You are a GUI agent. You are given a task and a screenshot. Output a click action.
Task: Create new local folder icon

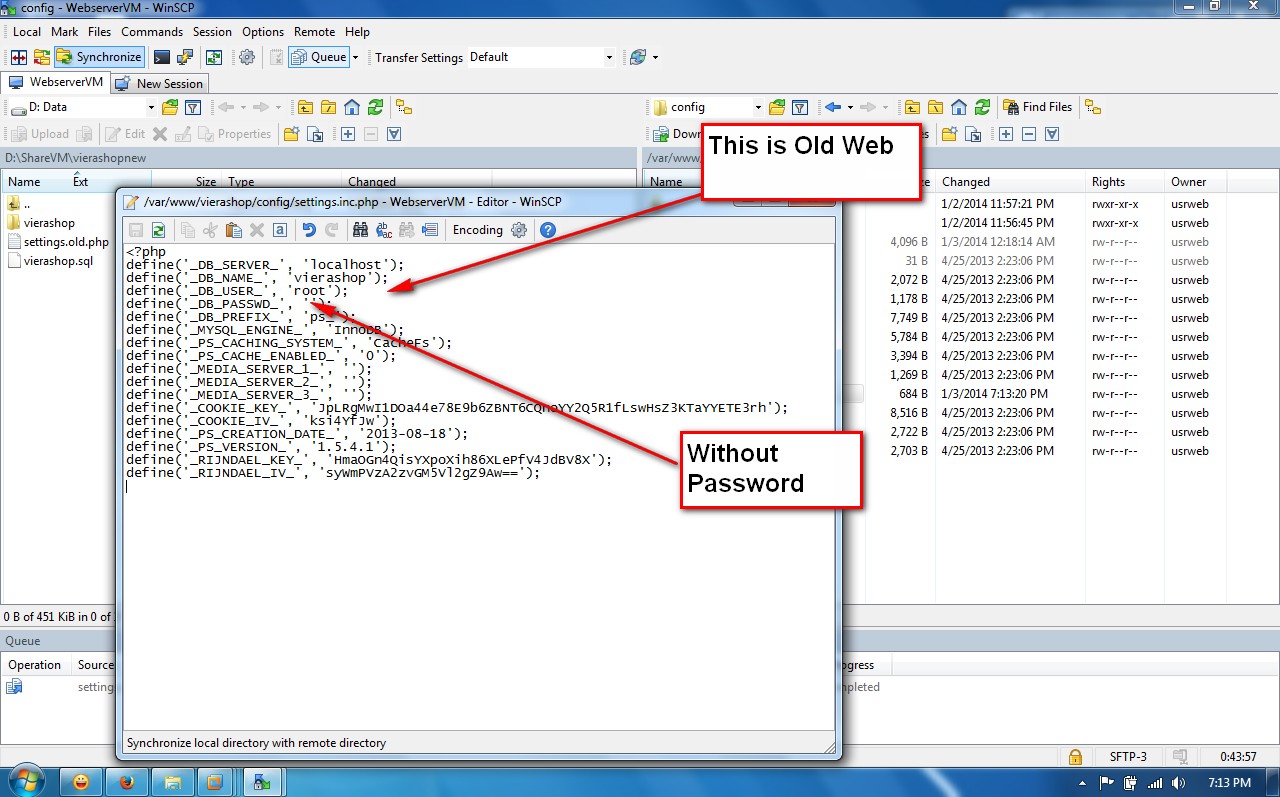pos(292,134)
